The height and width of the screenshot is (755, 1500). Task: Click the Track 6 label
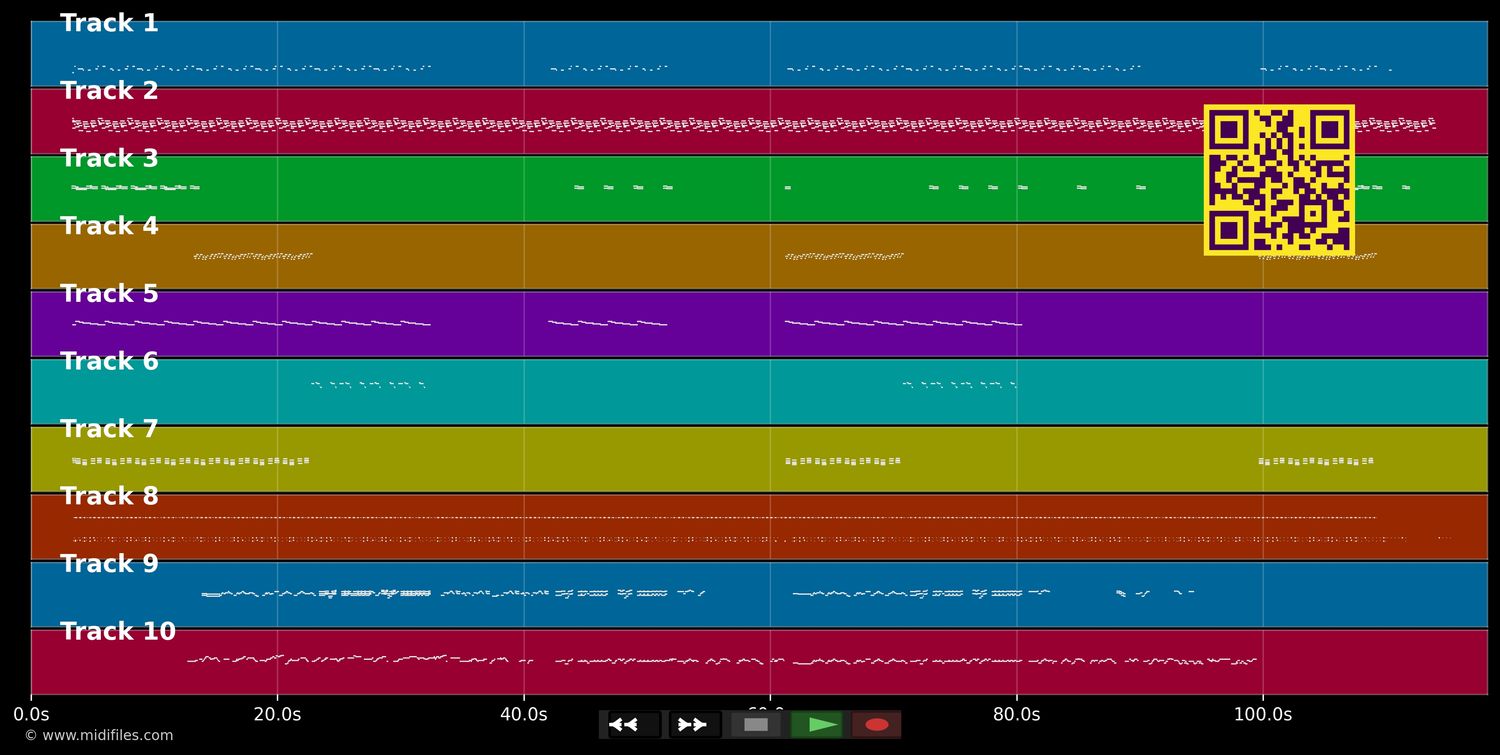point(109,362)
